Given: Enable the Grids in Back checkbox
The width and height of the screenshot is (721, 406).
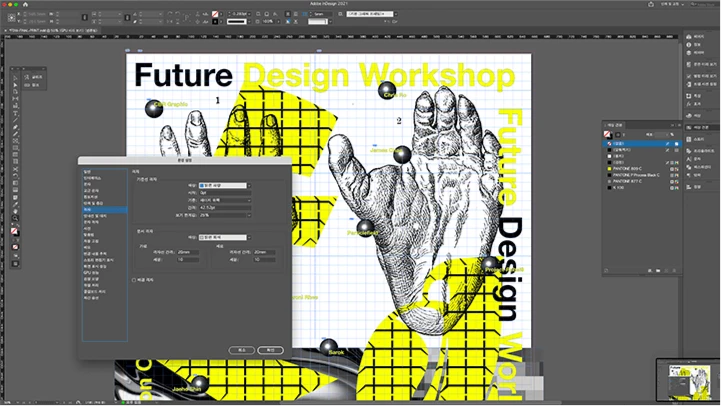Looking at the screenshot, I should click(134, 280).
